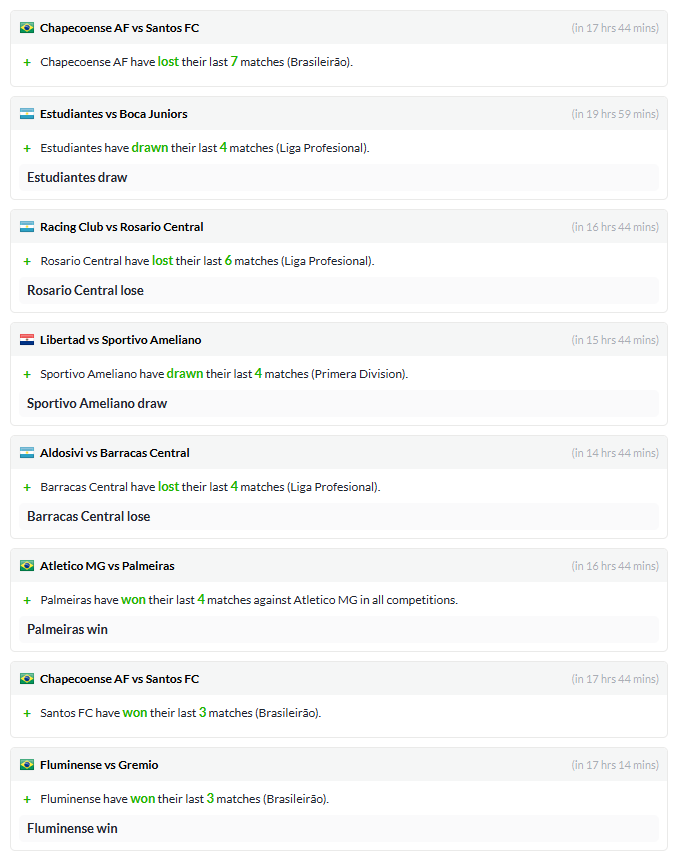Expand plus sign for Sportivo Ameliano drawn stat
678x861 pixels.
(27, 374)
